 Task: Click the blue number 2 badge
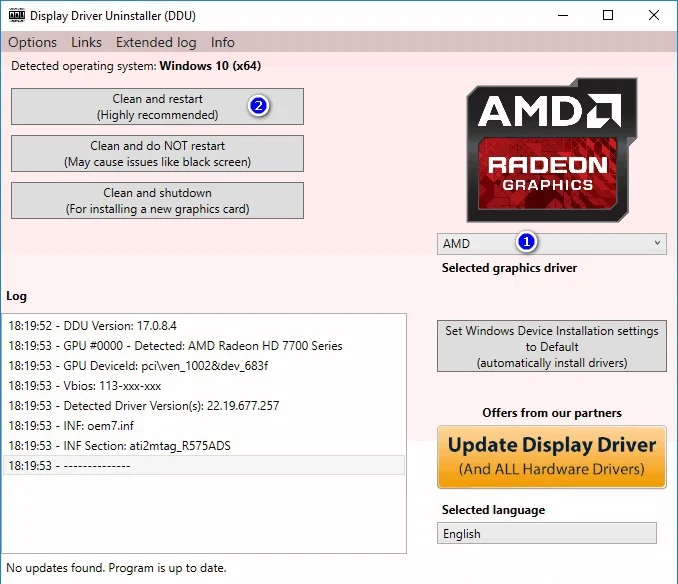(x=259, y=106)
